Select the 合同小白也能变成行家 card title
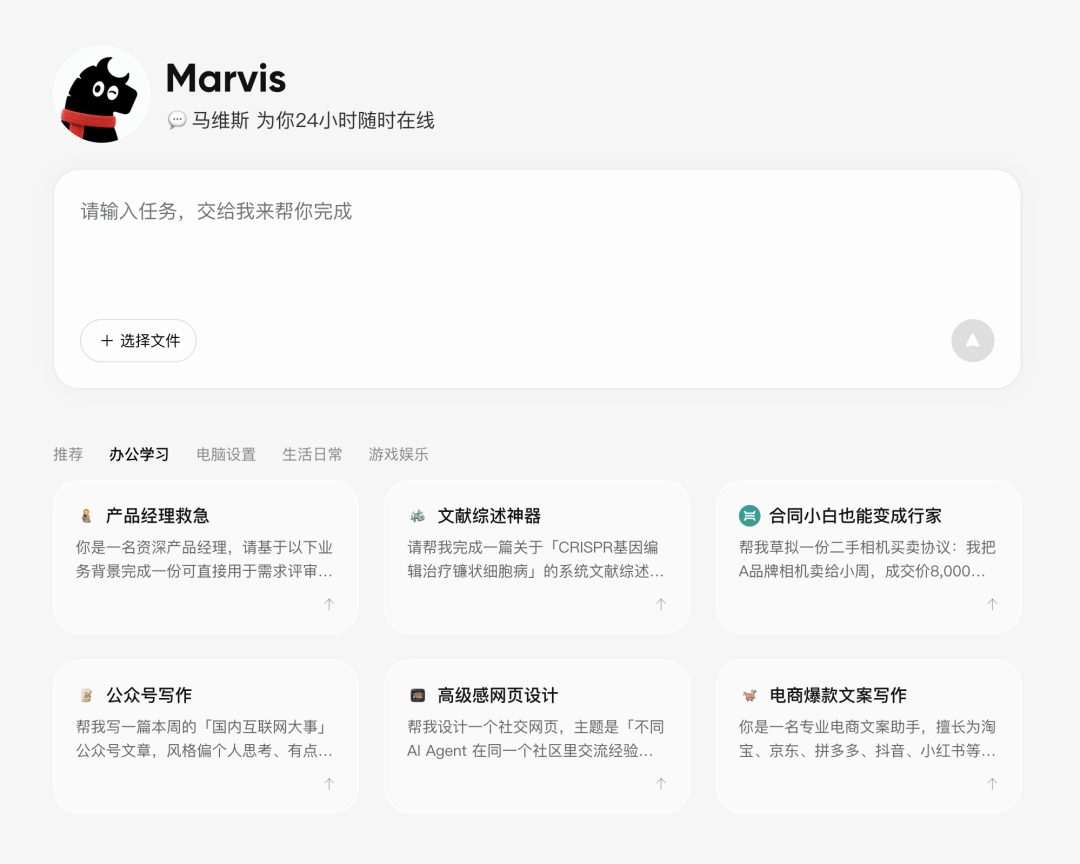Image resolution: width=1080 pixels, height=864 pixels. tap(855, 515)
